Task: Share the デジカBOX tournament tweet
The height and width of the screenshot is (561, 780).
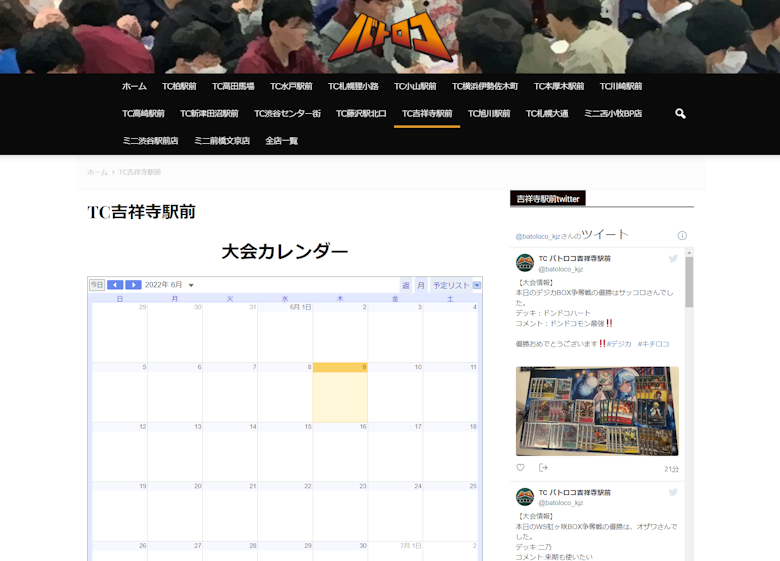Action: (x=543, y=468)
